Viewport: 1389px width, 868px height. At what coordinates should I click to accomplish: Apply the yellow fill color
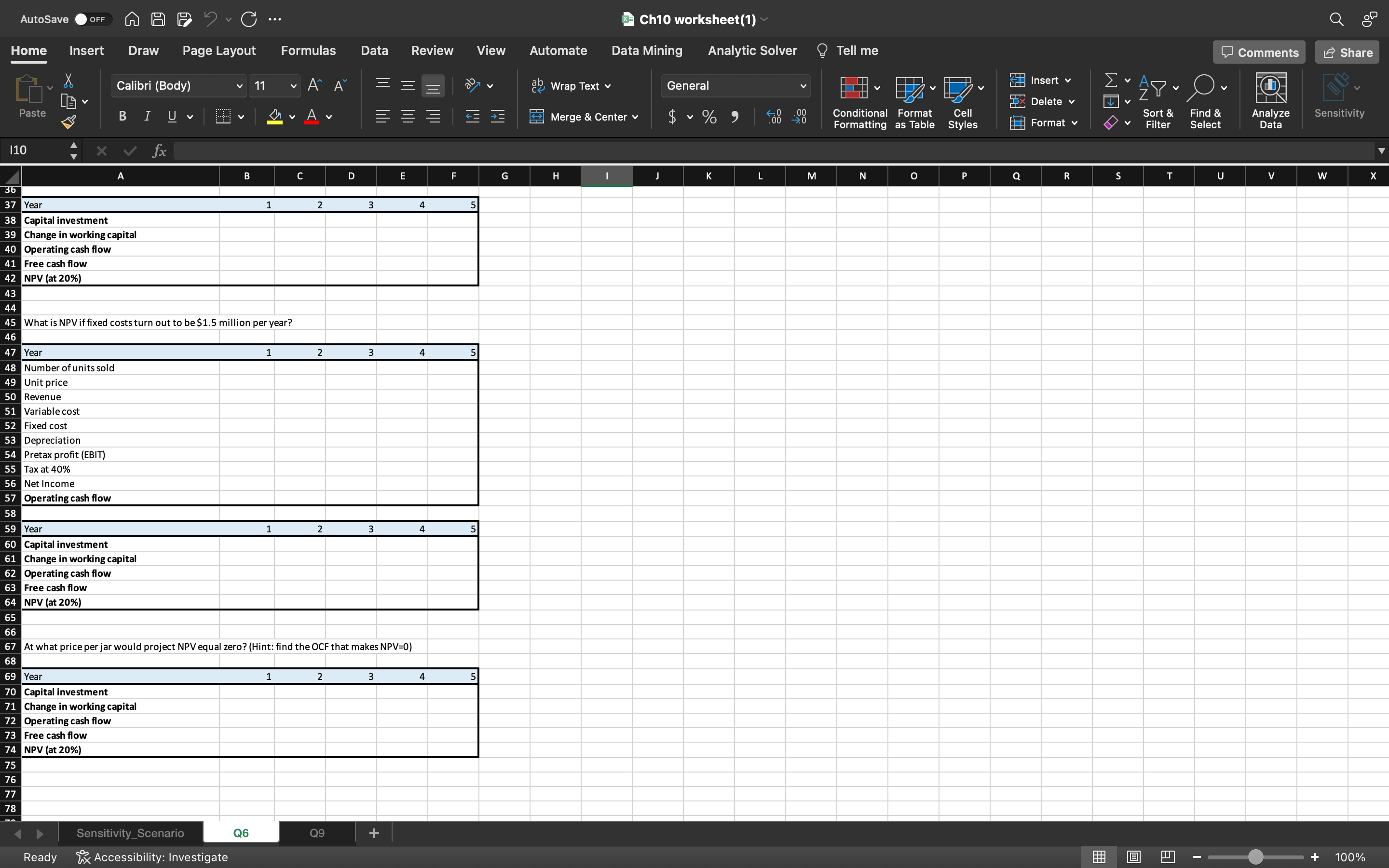coord(275,117)
